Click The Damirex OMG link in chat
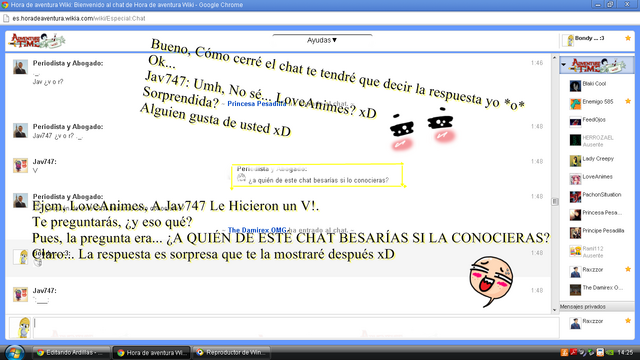The width and height of the screenshot is (640, 360). pyautogui.click(x=258, y=230)
